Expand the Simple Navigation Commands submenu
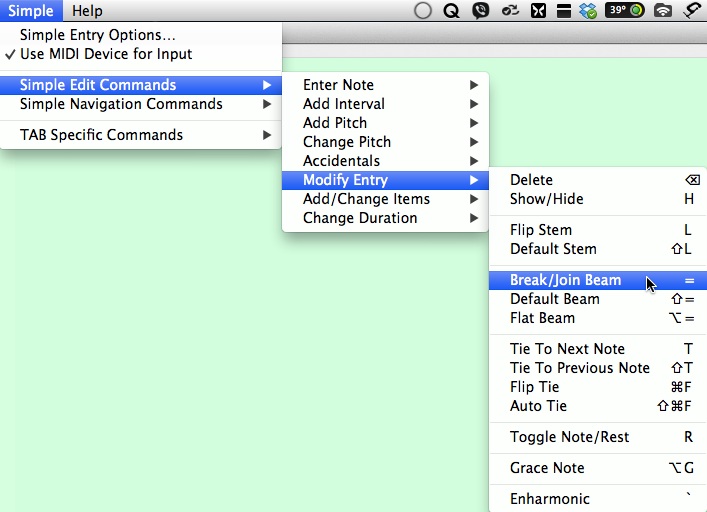 121,104
